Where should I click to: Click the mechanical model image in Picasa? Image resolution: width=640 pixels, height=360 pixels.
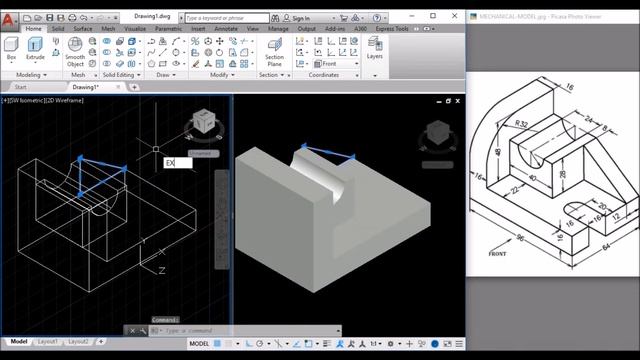[553, 174]
